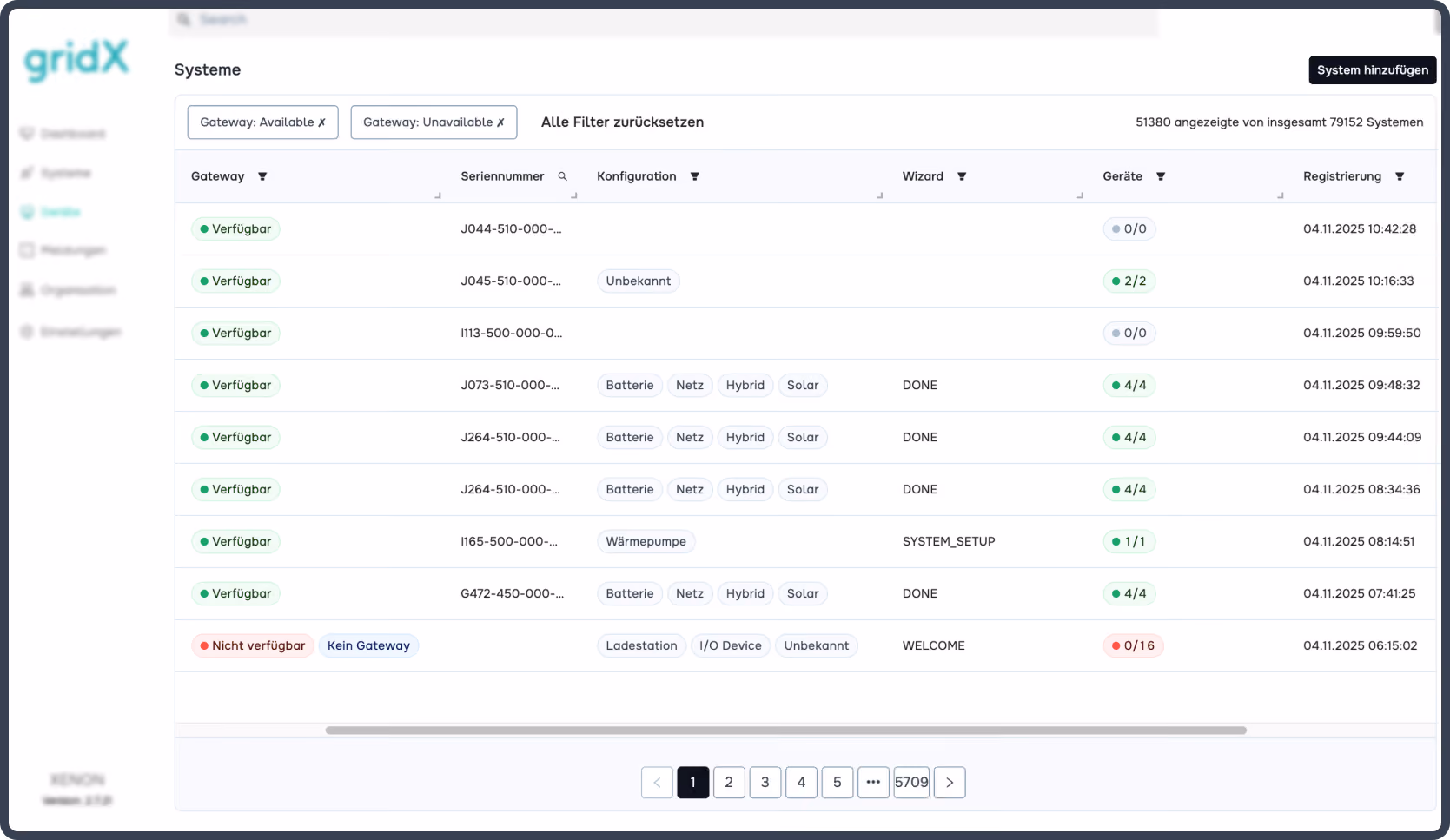
Task: Click the Kein Gateway badge
Action: coord(368,645)
